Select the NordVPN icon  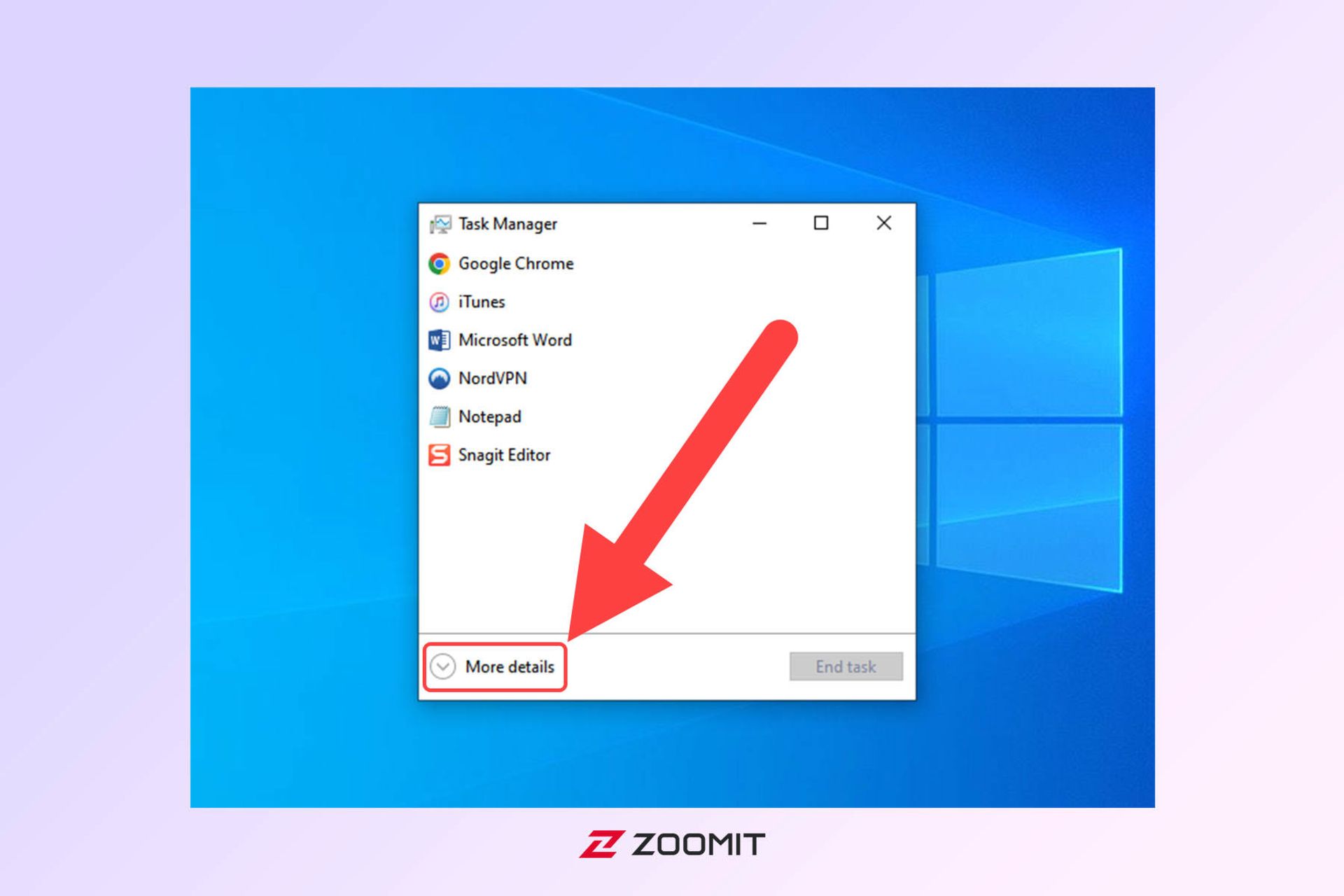444,377
